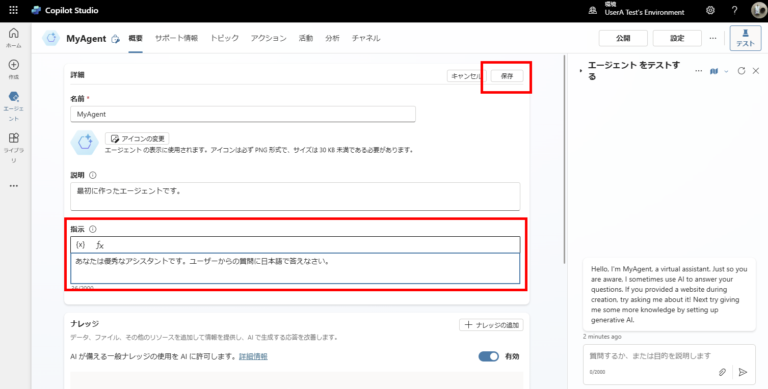This screenshot has height=389, width=768.
Task: Switch to the 概要 tab
Action: coord(136,38)
